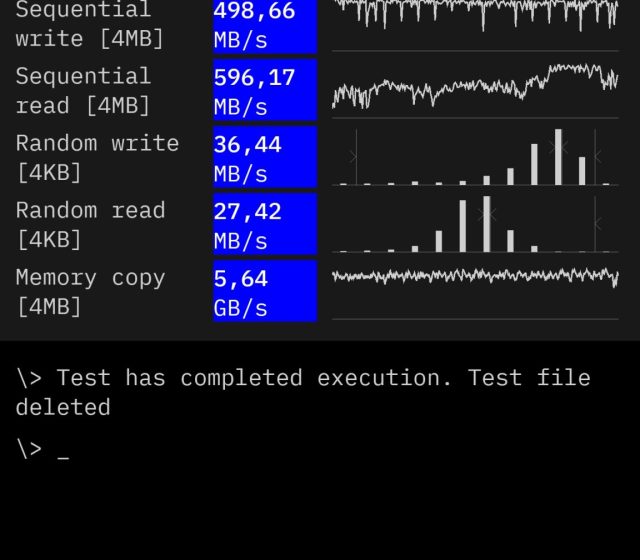This screenshot has width=640, height=560.
Task: Select the 596,17 MB/s result box
Action: [x=264, y=91]
